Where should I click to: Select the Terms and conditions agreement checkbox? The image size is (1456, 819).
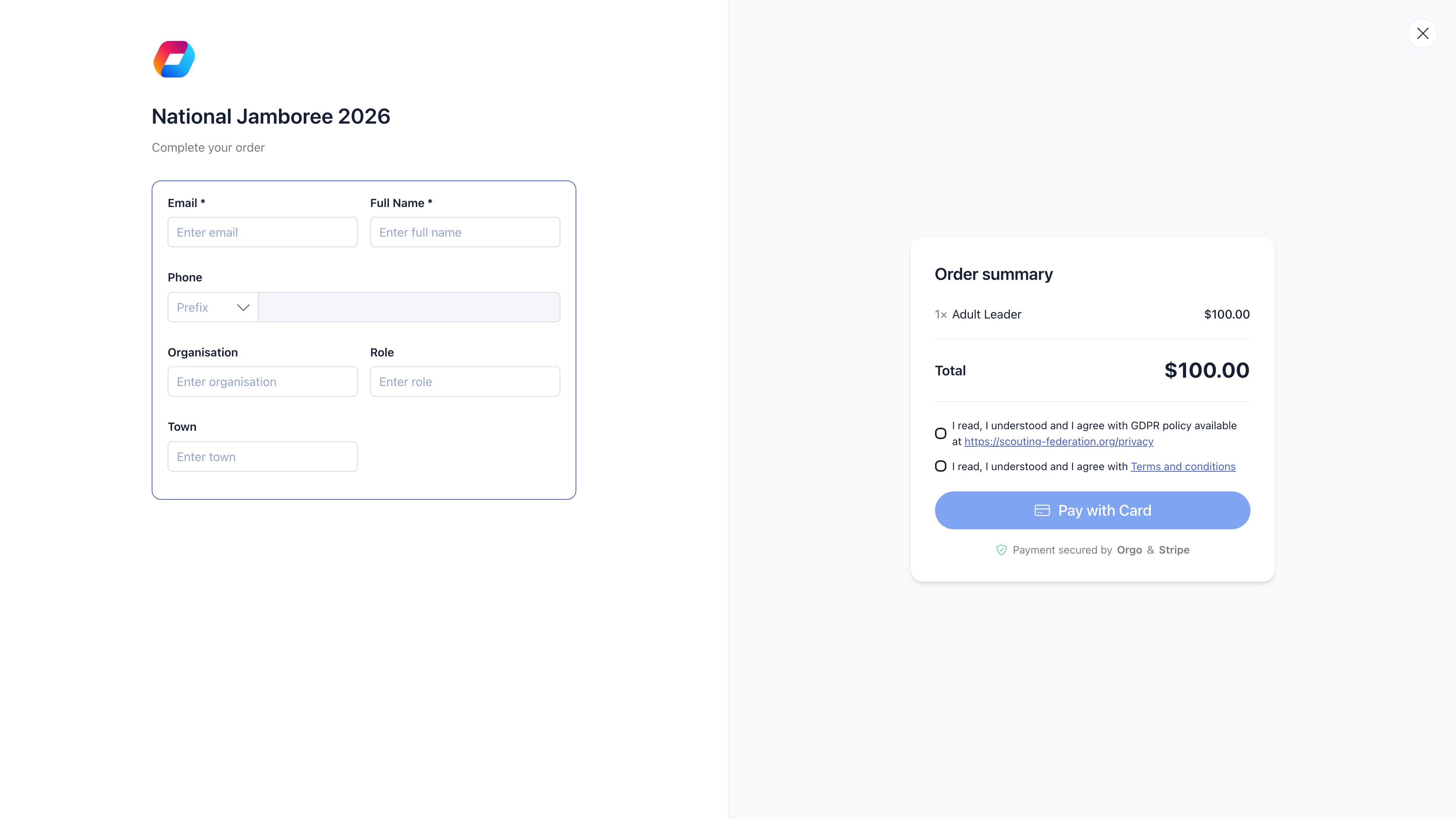pyautogui.click(x=940, y=466)
